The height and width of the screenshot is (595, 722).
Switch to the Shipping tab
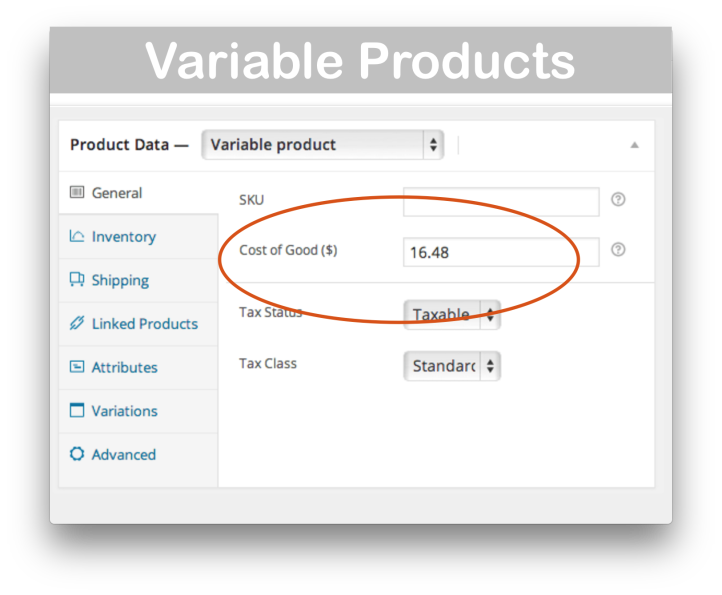click(120, 281)
